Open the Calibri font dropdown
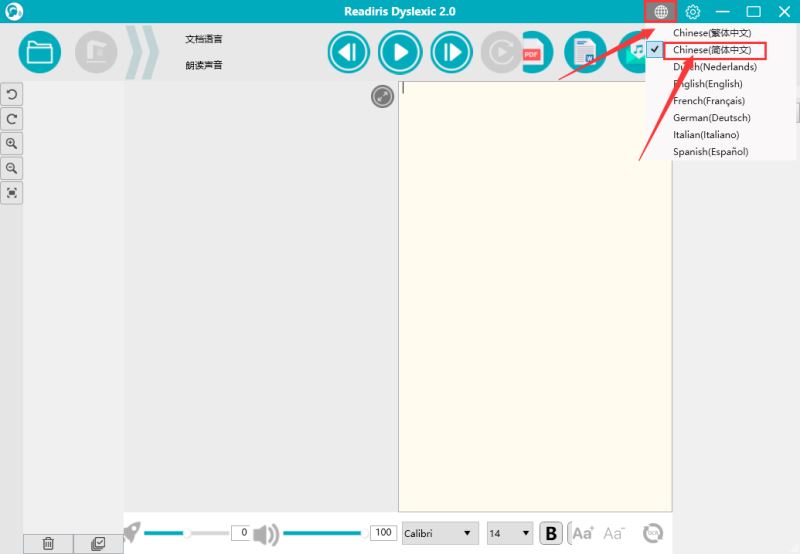This screenshot has width=800, height=554. pos(440,533)
